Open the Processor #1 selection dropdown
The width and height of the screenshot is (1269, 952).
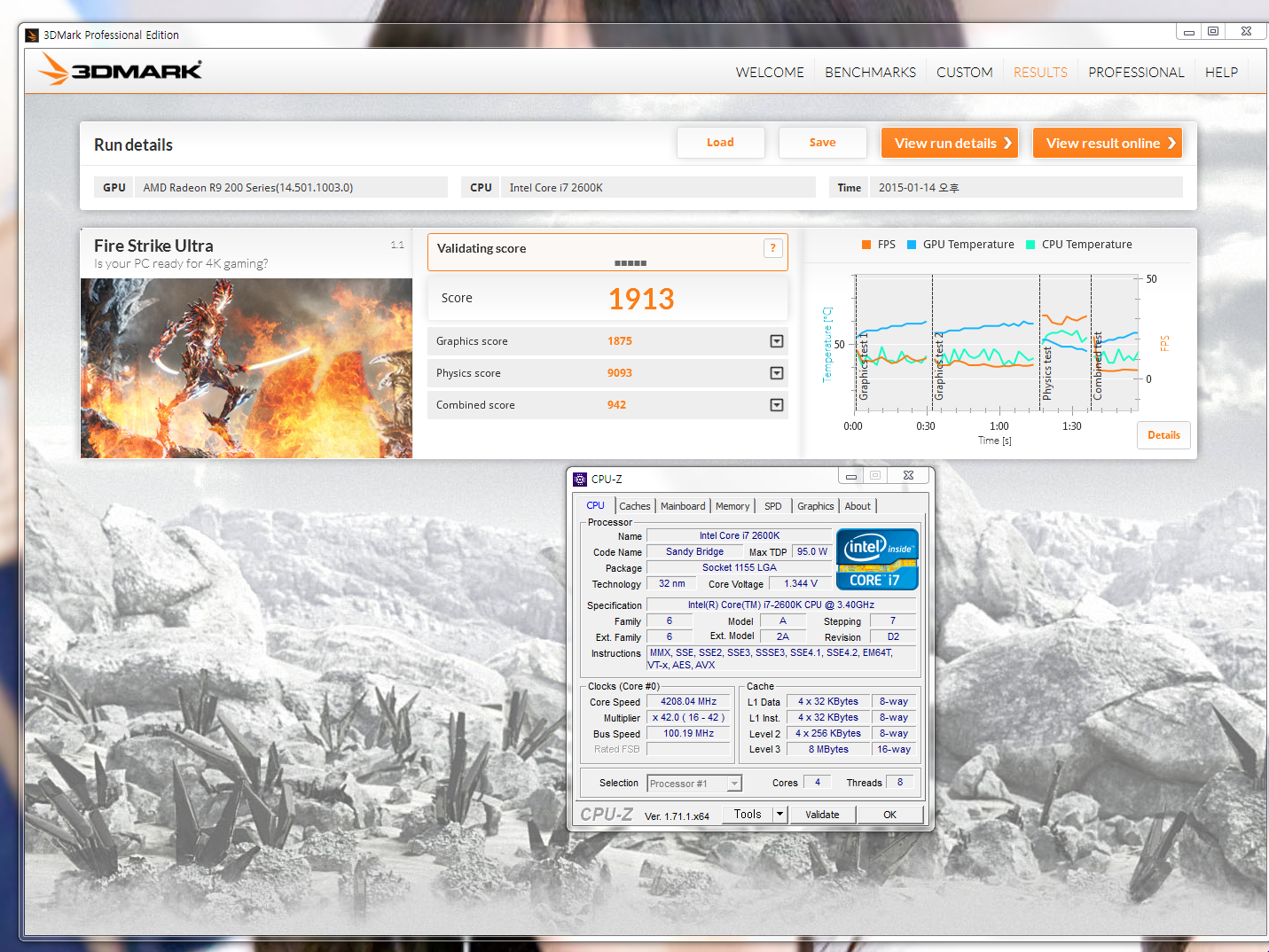694,784
